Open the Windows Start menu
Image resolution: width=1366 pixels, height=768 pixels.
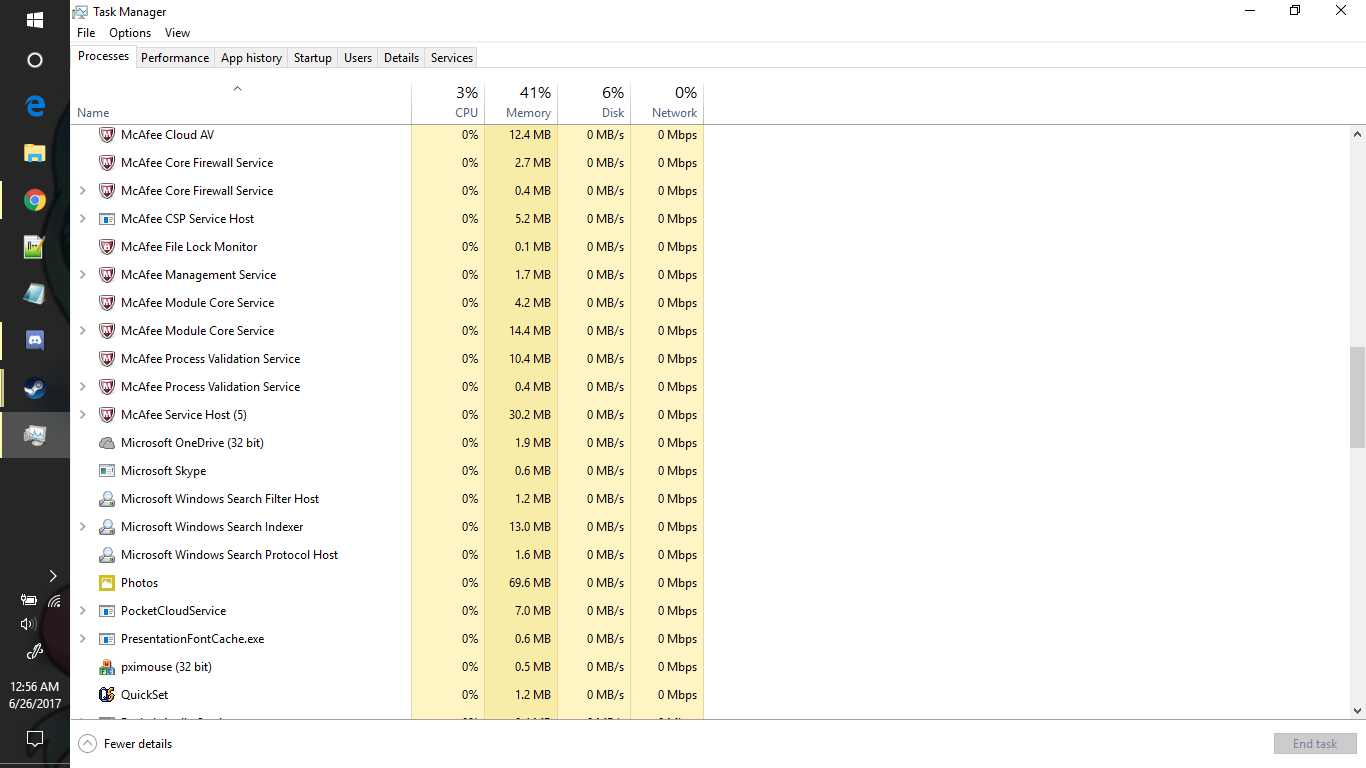(x=35, y=20)
